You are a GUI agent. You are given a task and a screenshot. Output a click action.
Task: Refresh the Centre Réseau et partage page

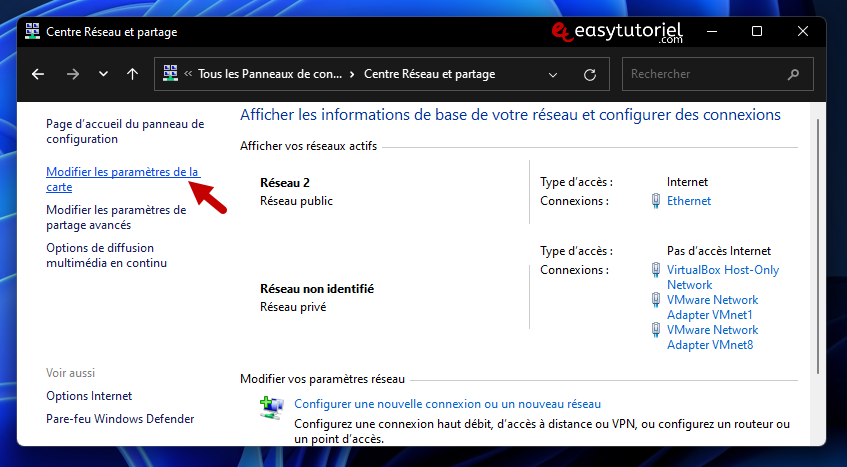coord(590,75)
